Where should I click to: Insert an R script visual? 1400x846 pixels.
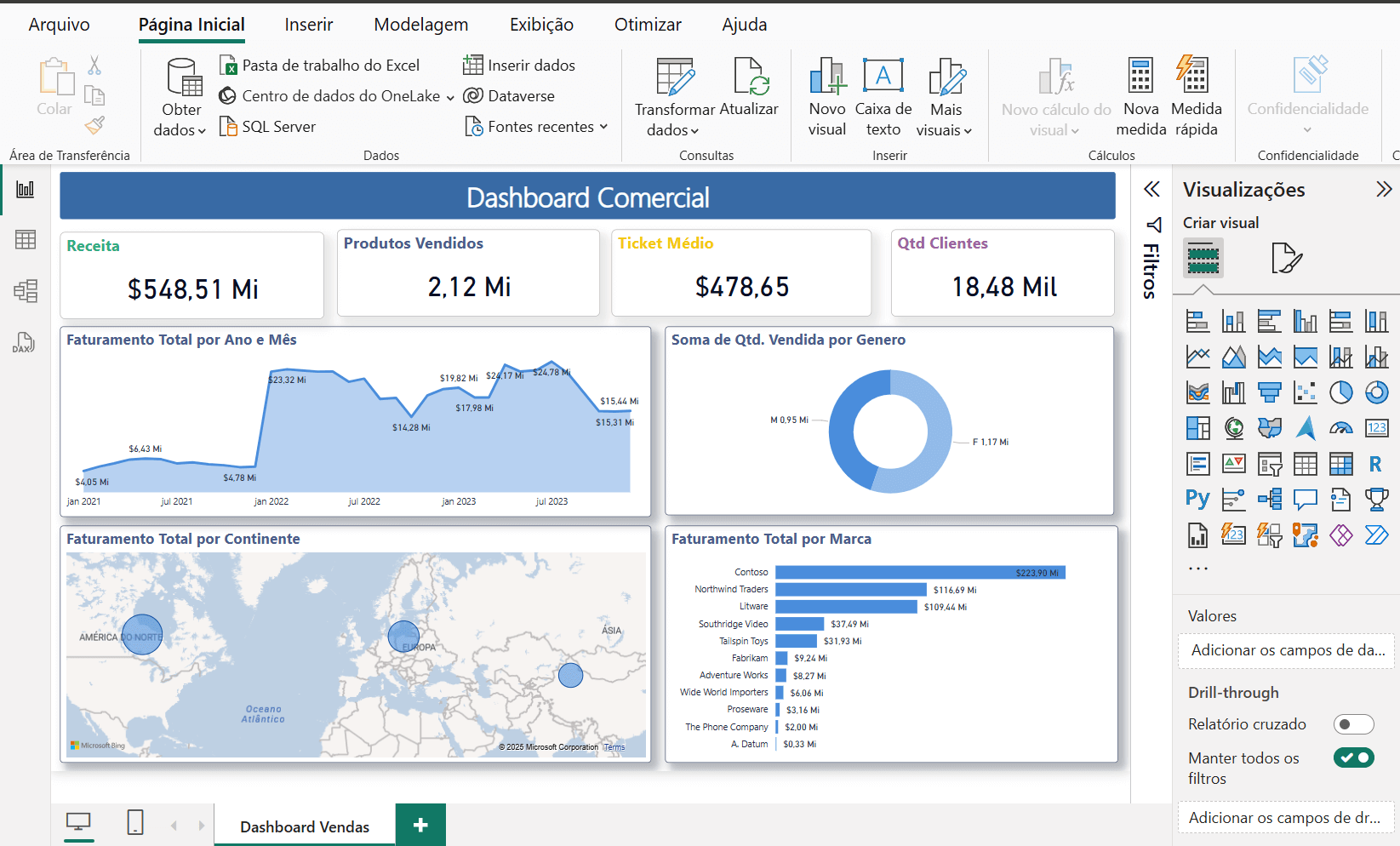tap(1377, 464)
